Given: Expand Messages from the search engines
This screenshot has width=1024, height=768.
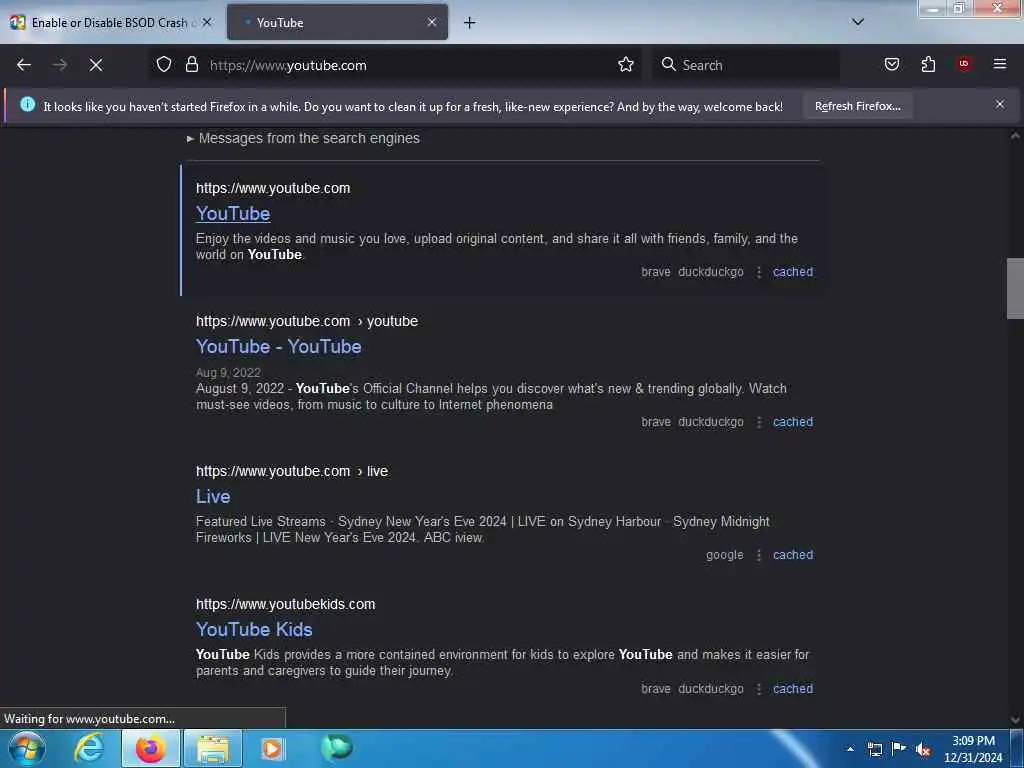Looking at the screenshot, I should (304, 138).
